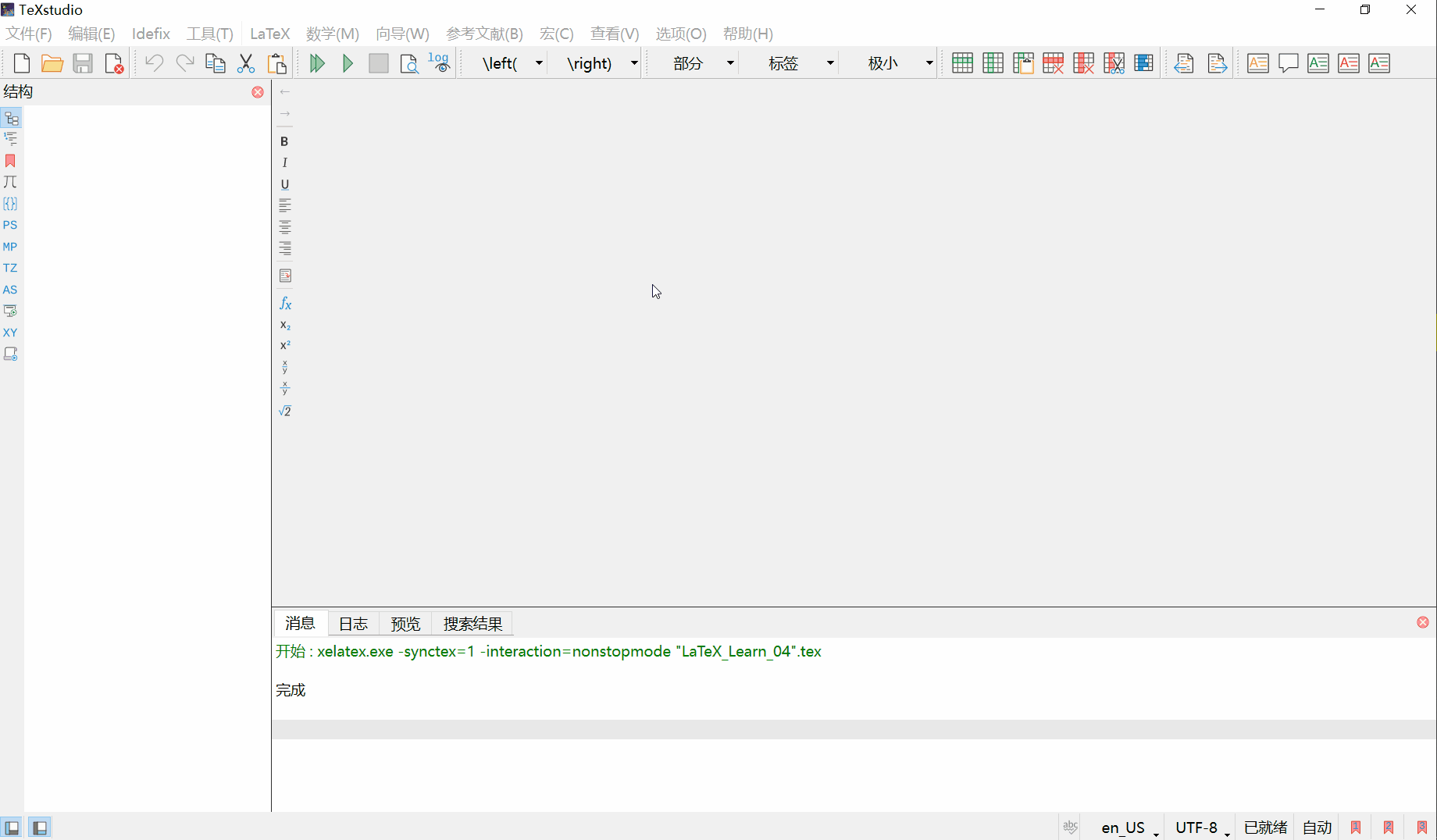Open the MP (MetaPost) commands panel

10,247
